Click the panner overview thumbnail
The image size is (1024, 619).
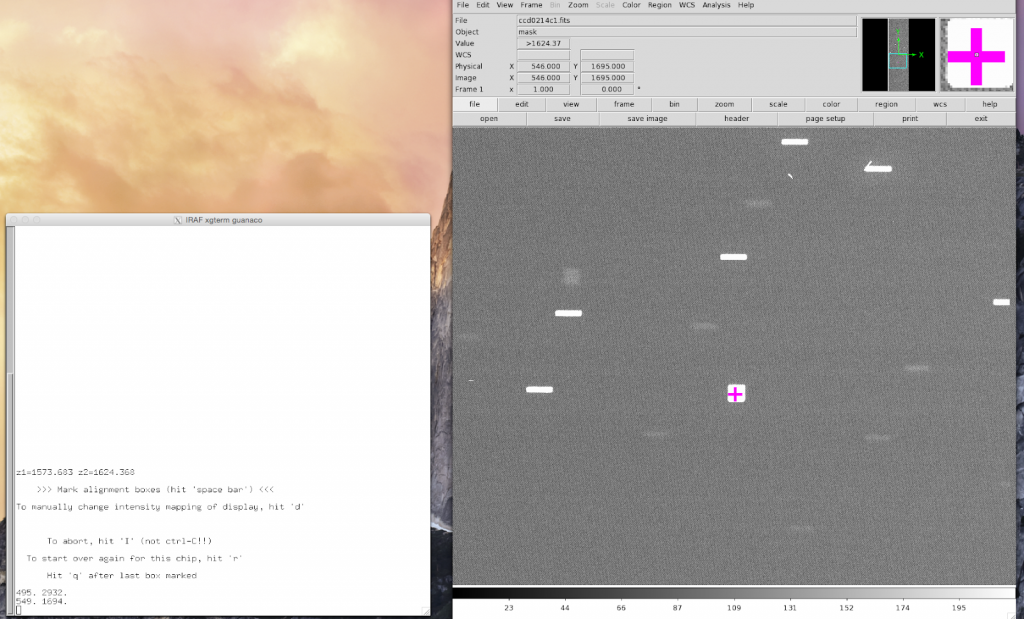click(898, 55)
